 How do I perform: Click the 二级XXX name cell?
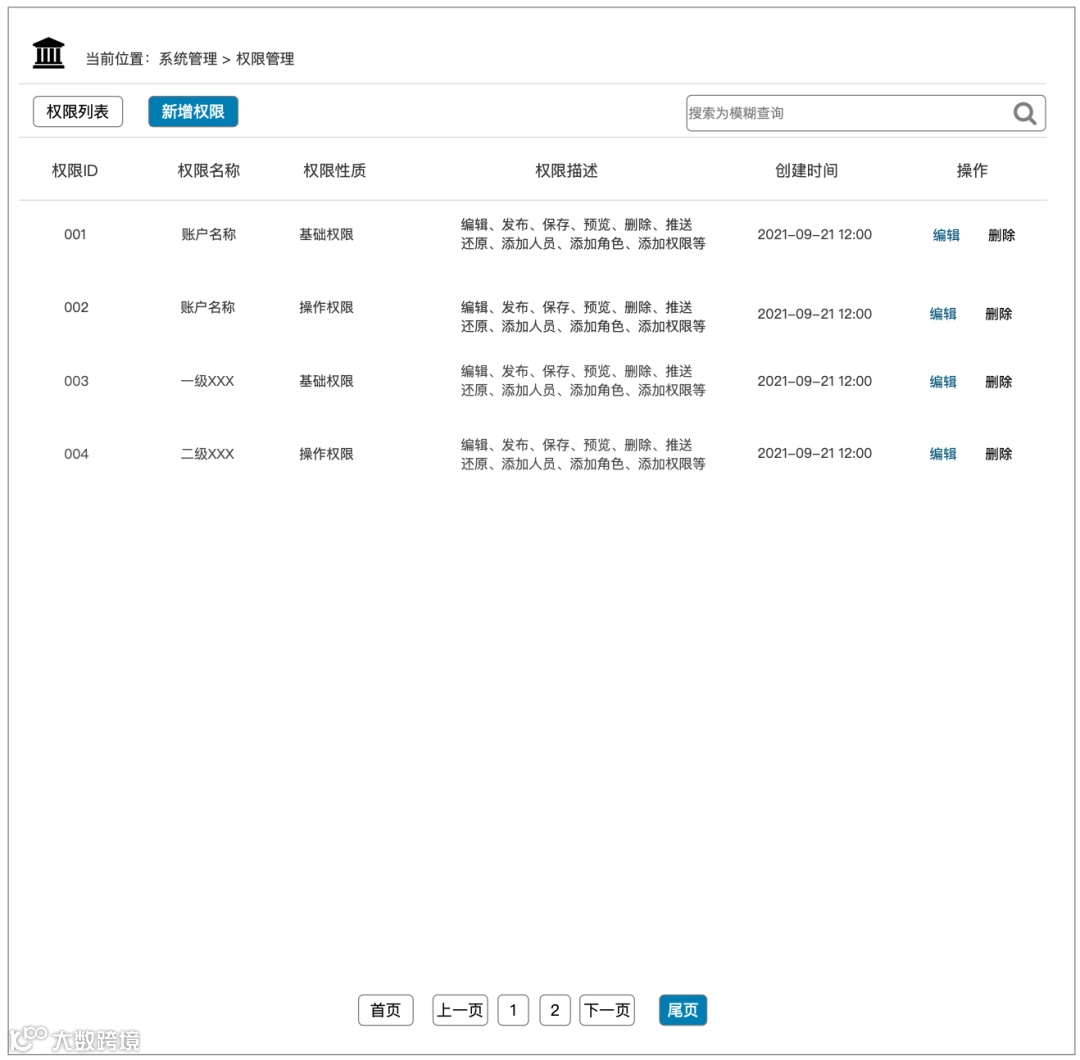coord(207,455)
